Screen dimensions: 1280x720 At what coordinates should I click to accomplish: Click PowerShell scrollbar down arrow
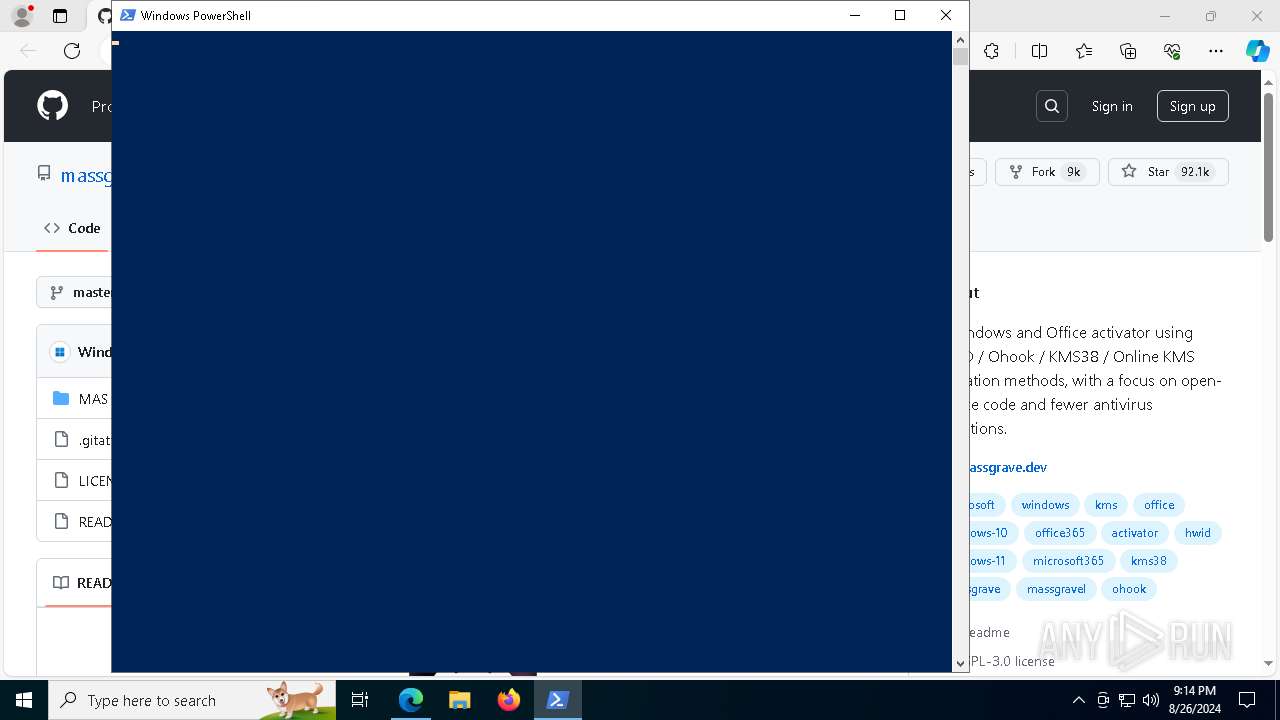click(x=960, y=663)
